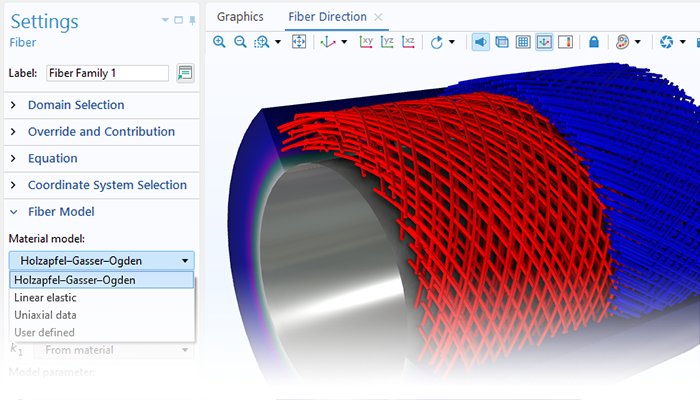Zoom extents to fit the model
This screenshot has width=700, height=400.
(299, 42)
